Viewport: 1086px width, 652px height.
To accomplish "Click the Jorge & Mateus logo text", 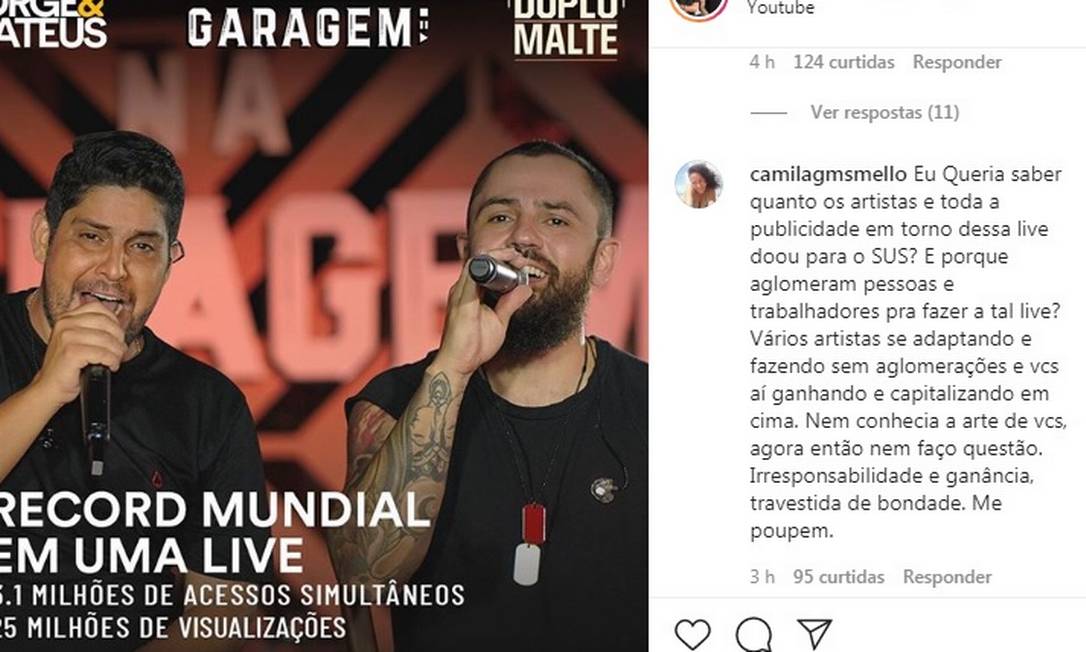I will click(53, 24).
